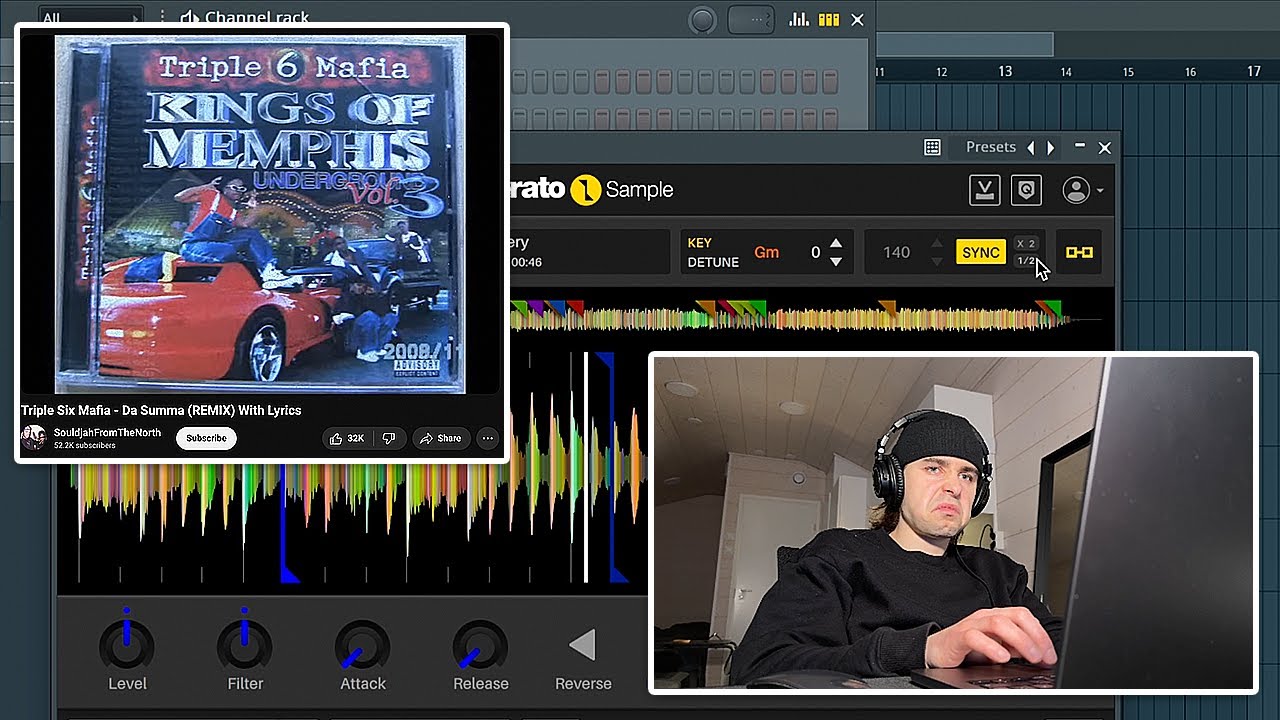Click the Serato download/import sample icon

coord(985,190)
